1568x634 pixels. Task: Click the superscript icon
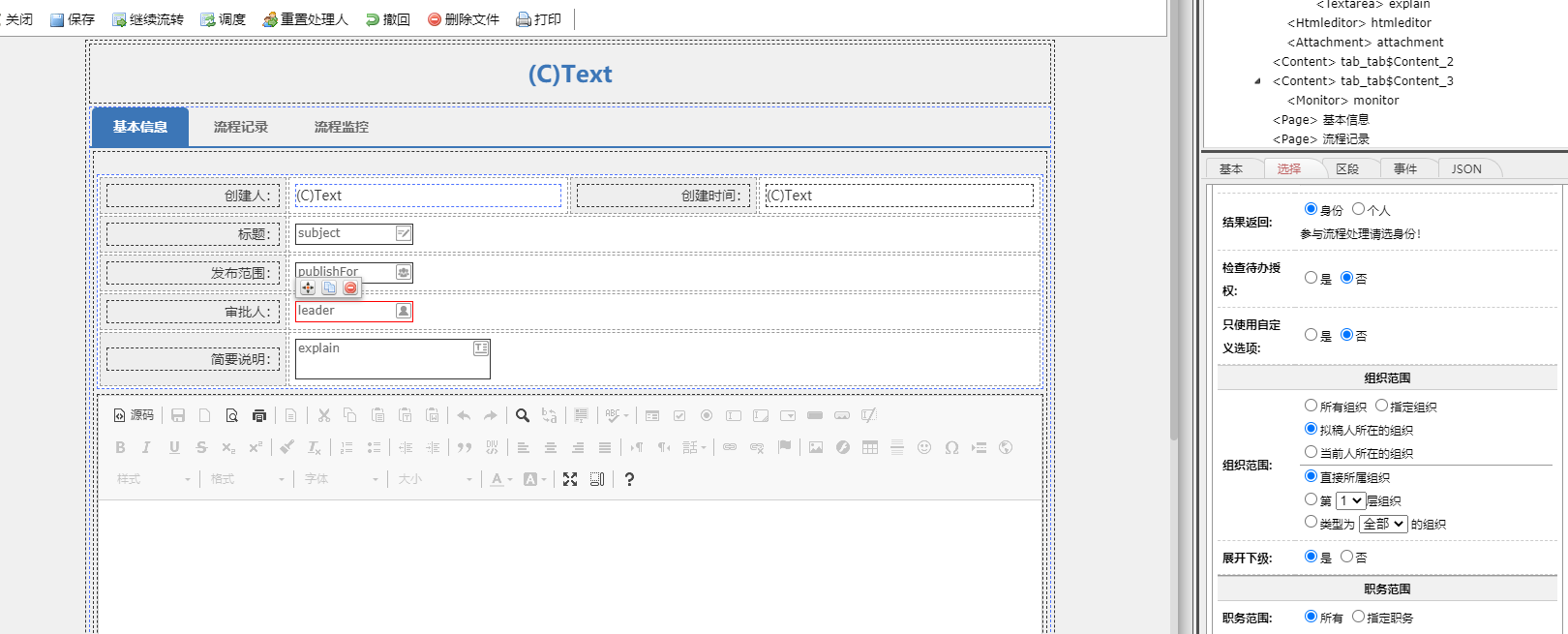pyautogui.click(x=256, y=447)
